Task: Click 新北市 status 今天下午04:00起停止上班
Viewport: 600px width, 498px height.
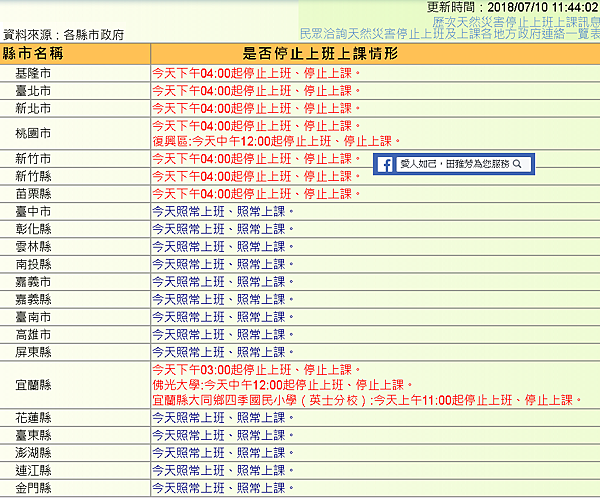Action: point(256,108)
